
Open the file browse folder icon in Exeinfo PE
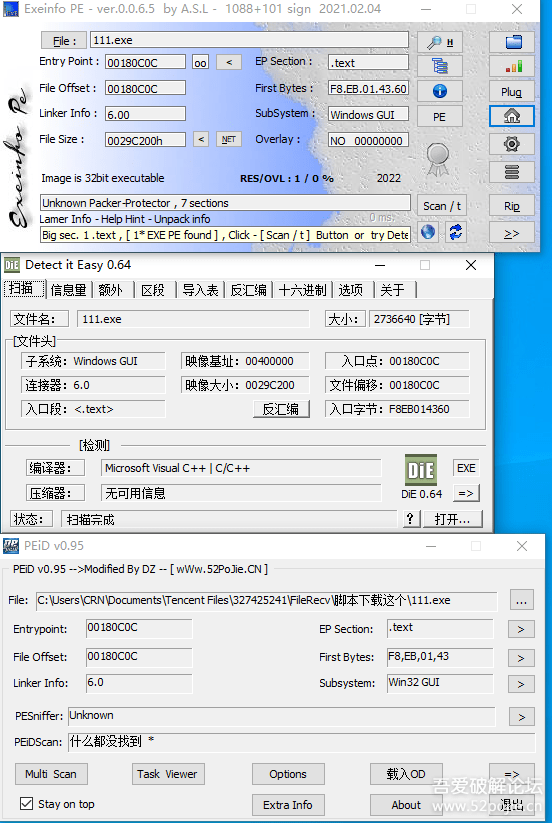click(x=512, y=43)
